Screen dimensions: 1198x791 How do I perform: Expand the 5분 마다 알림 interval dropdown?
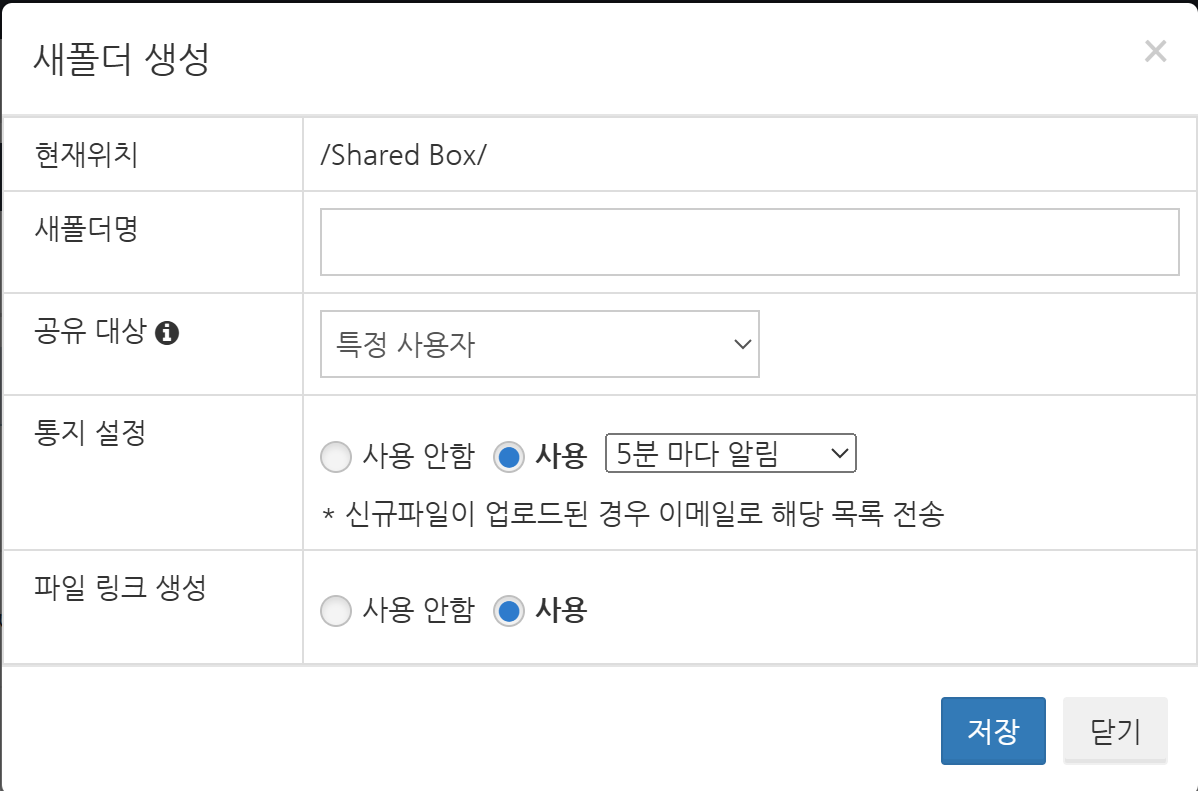click(x=731, y=453)
